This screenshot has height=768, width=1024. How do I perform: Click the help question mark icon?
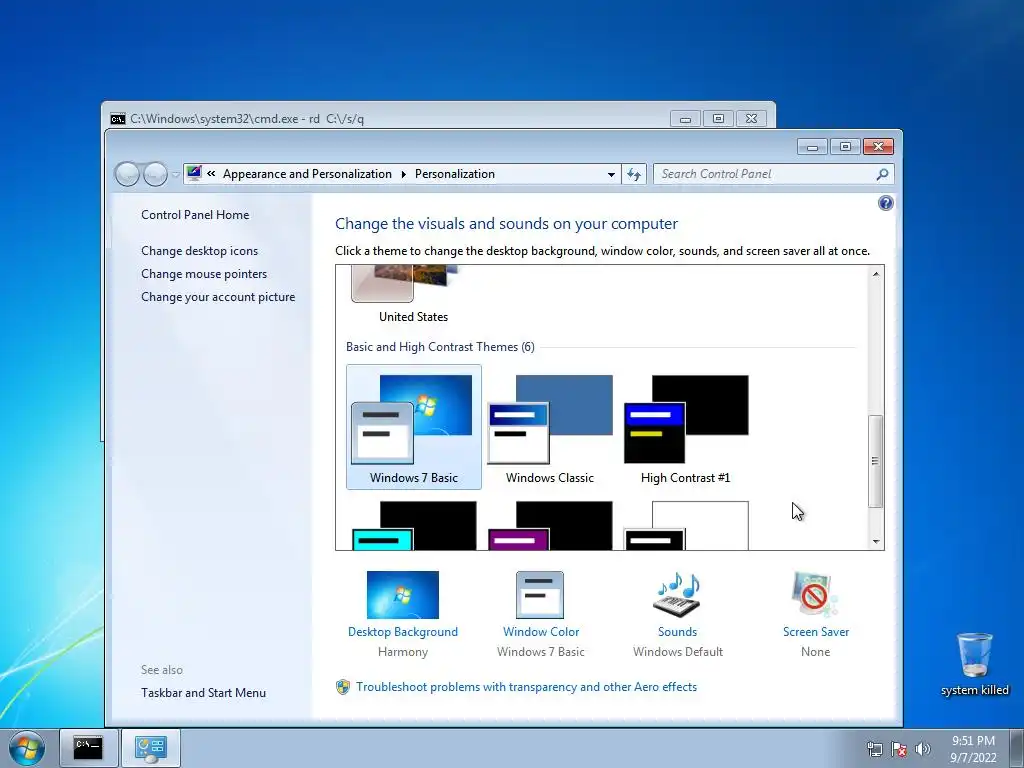point(886,203)
